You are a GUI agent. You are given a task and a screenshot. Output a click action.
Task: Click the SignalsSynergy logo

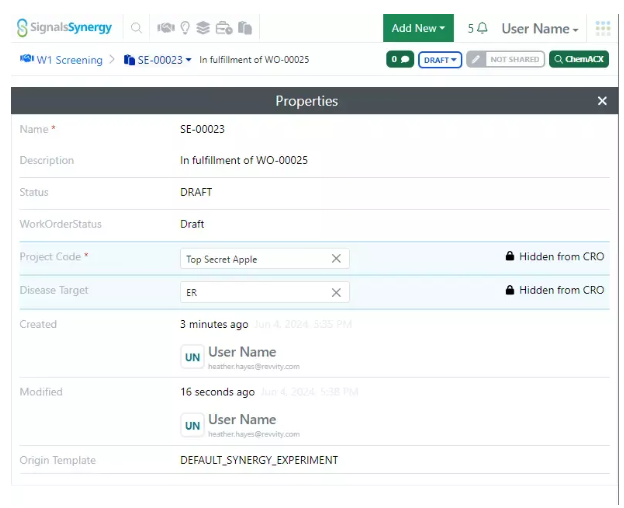[65, 28]
